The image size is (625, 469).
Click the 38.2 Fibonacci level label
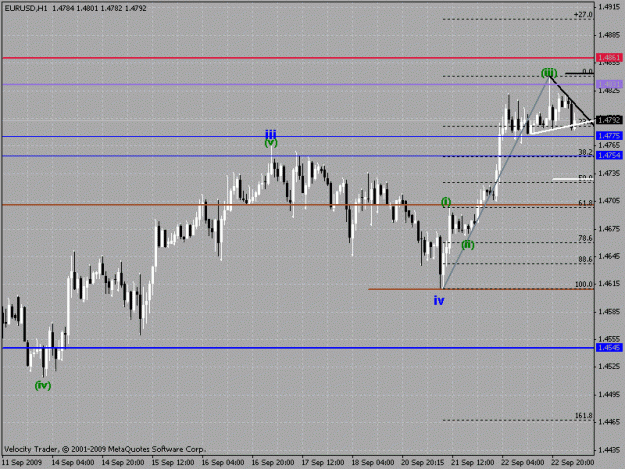pos(586,152)
